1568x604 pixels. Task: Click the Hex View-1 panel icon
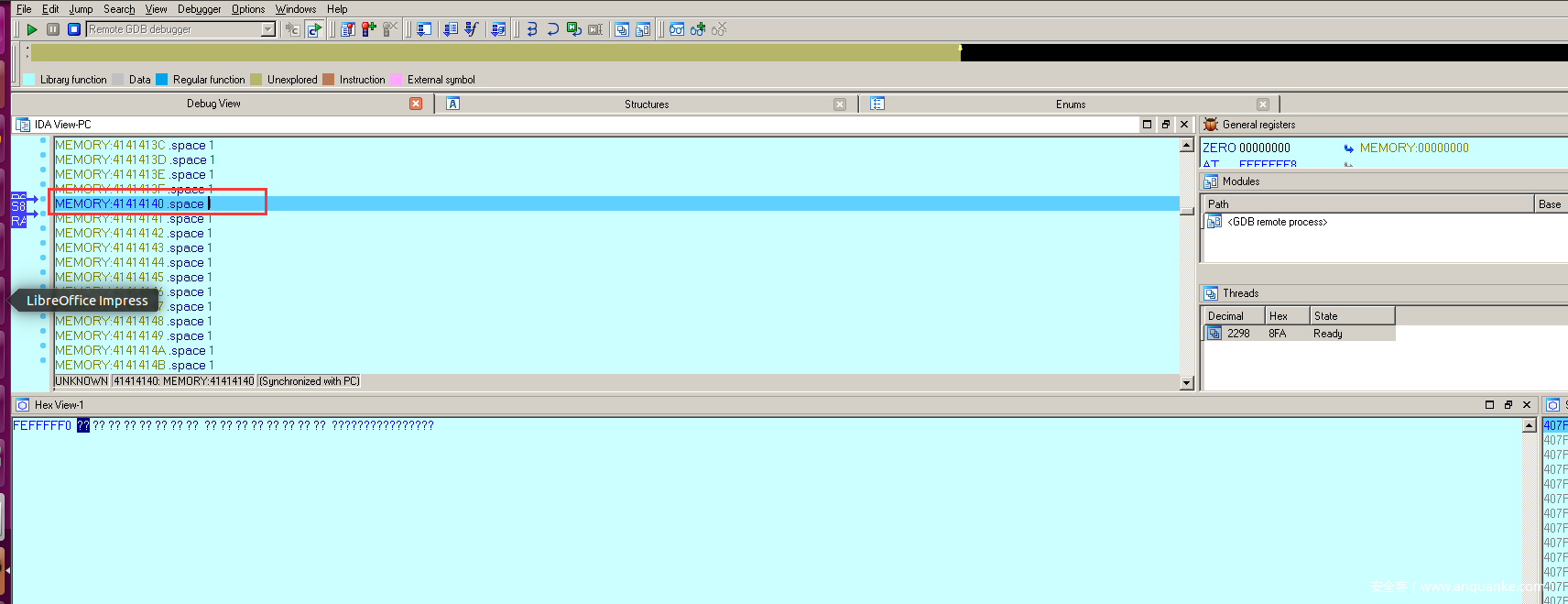(x=23, y=405)
